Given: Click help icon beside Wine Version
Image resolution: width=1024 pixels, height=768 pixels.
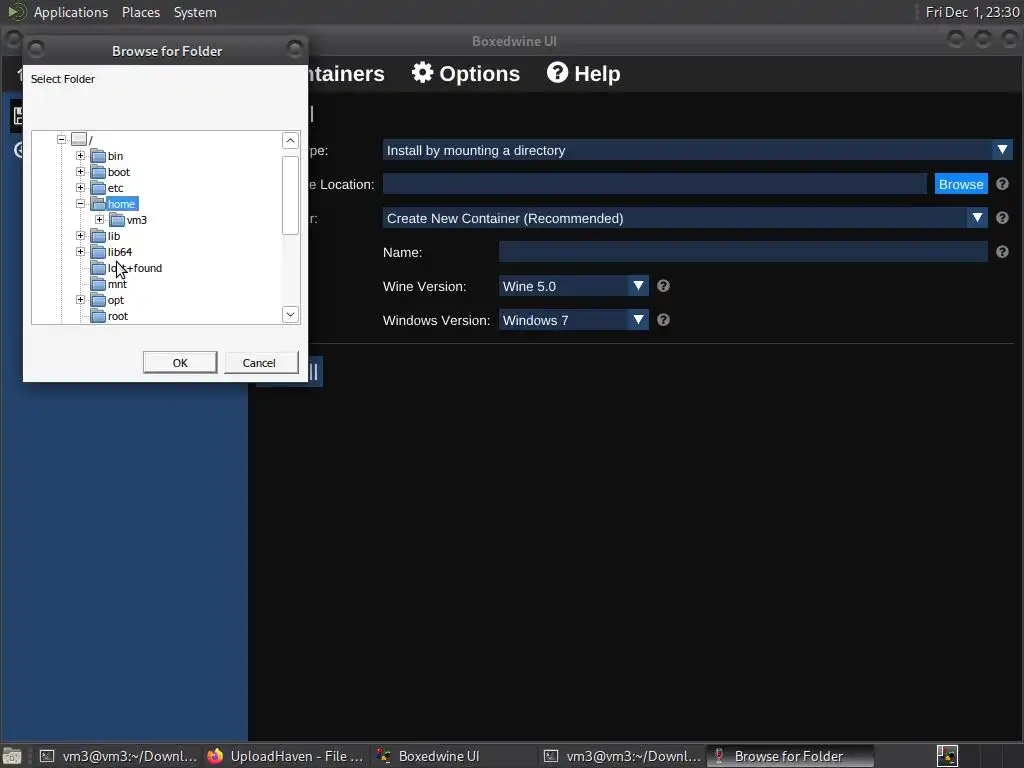Looking at the screenshot, I should click(x=664, y=286).
